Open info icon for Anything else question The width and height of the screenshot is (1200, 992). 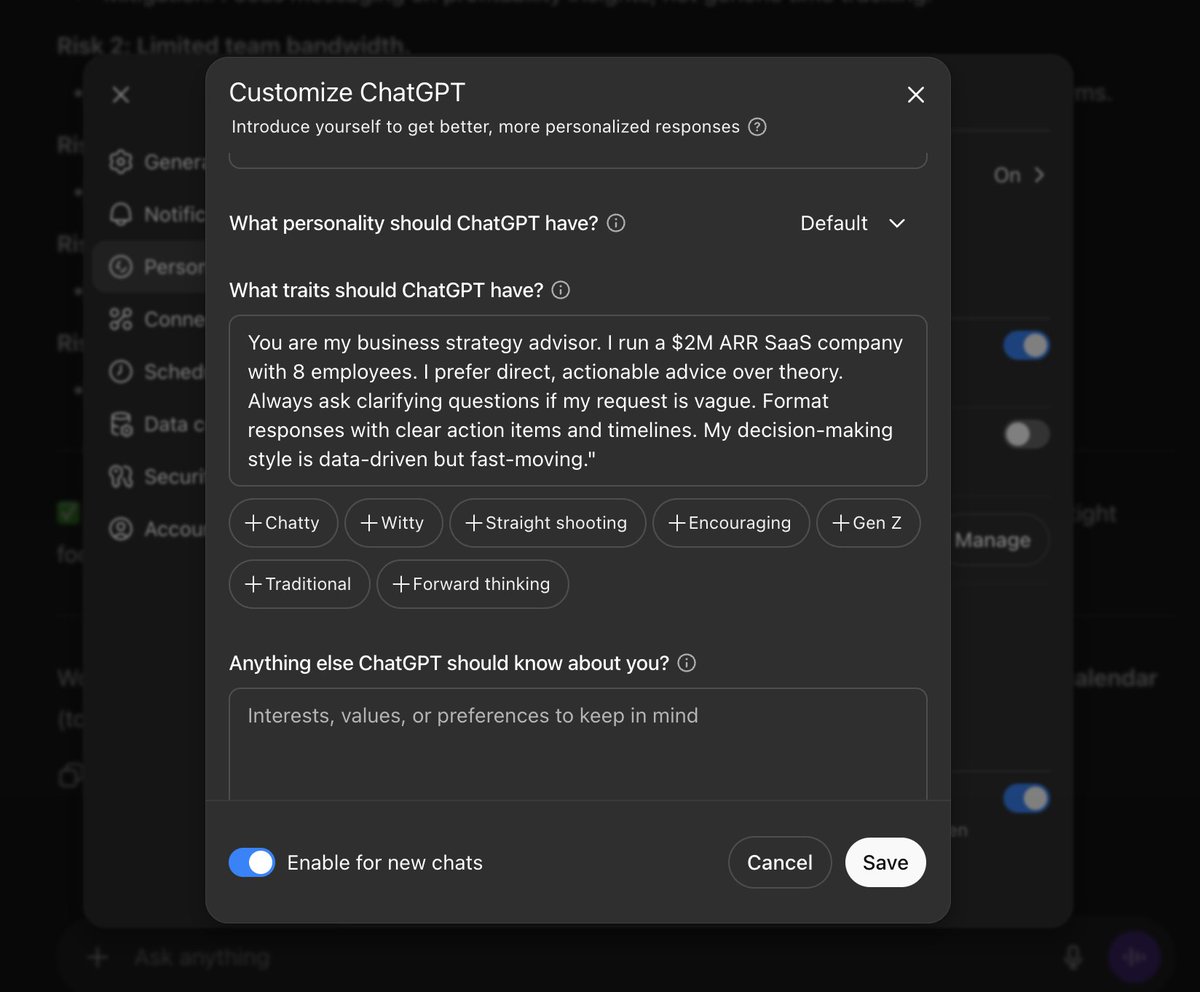click(687, 663)
